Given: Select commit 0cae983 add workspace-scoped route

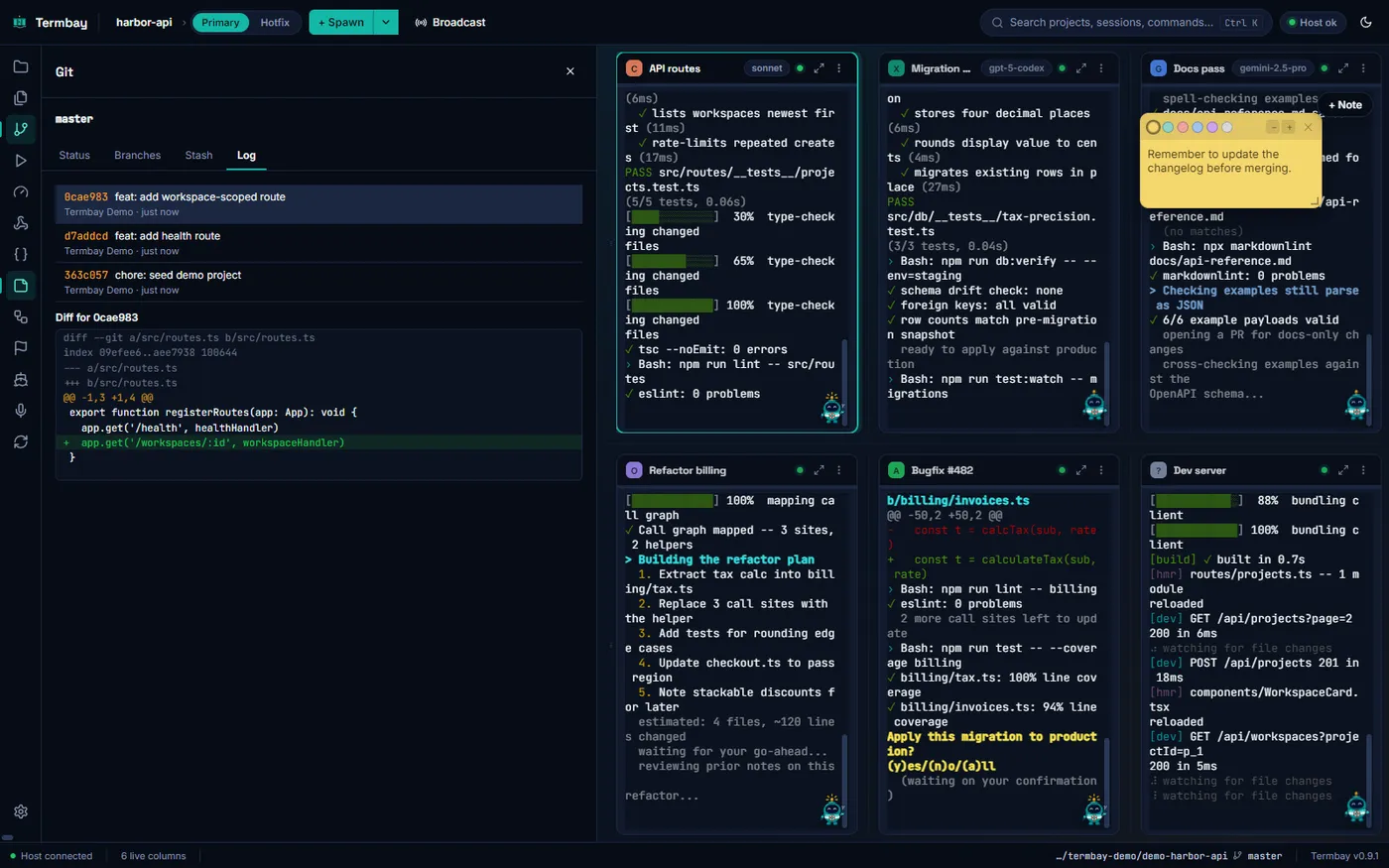Looking at the screenshot, I should point(318,204).
